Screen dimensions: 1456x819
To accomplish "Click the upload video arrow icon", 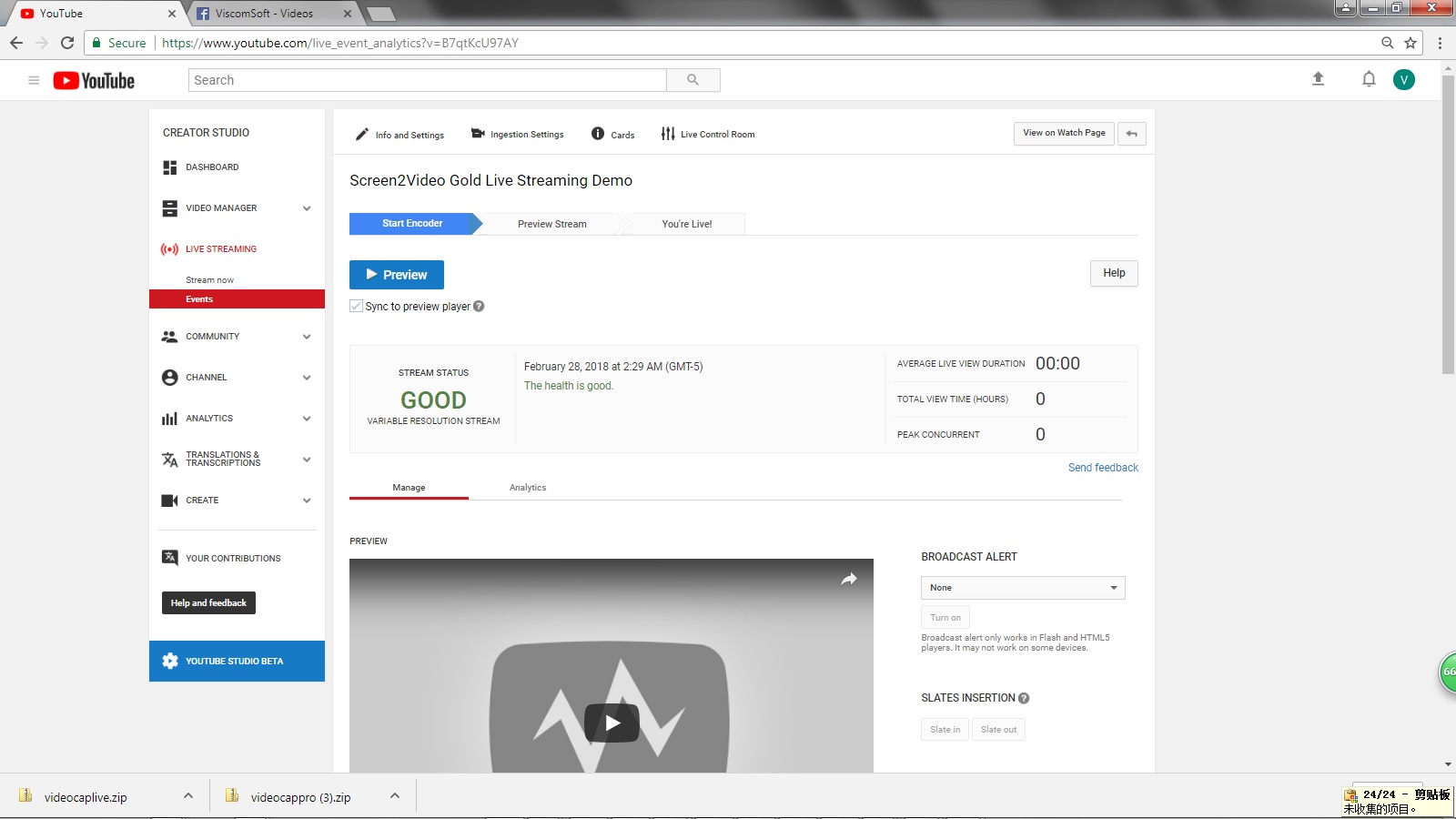I will click(1318, 79).
